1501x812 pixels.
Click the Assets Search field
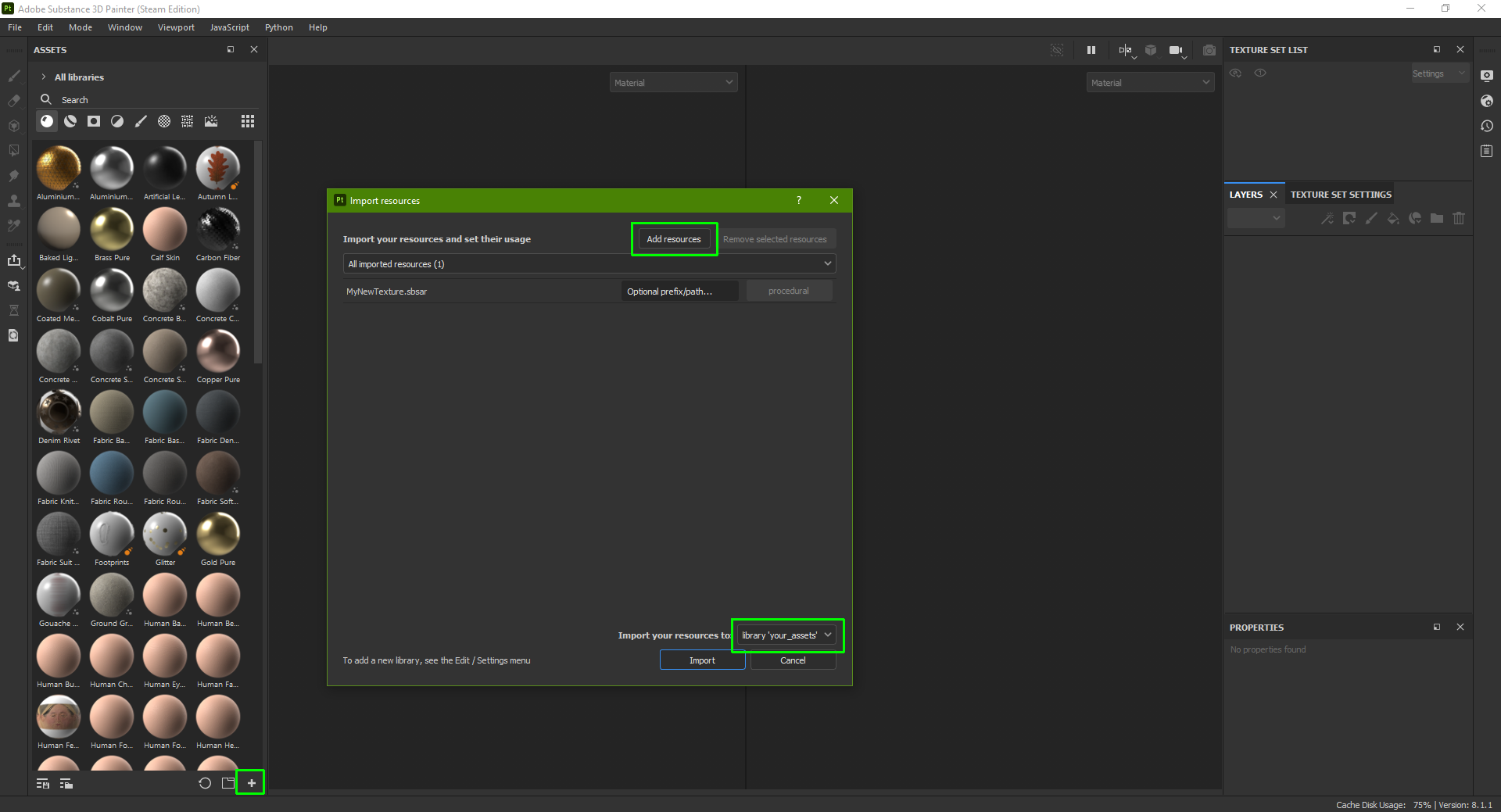click(x=149, y=100)
